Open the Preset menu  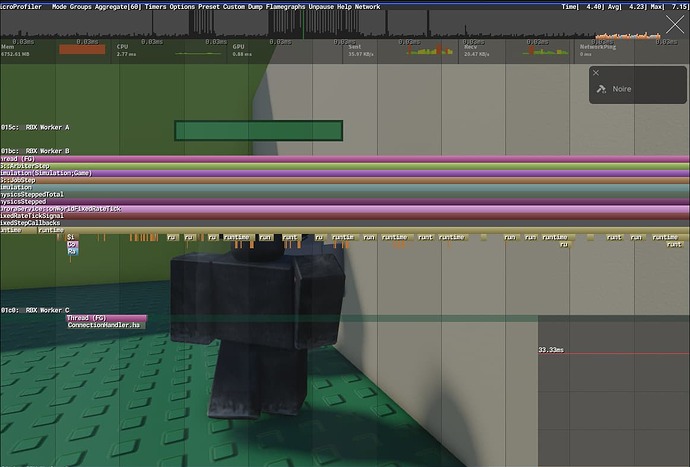coord(209,7)
